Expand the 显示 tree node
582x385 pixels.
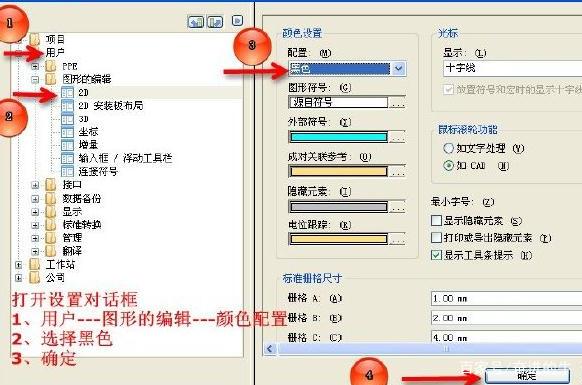pyautogui.click(x=35, y=212)
